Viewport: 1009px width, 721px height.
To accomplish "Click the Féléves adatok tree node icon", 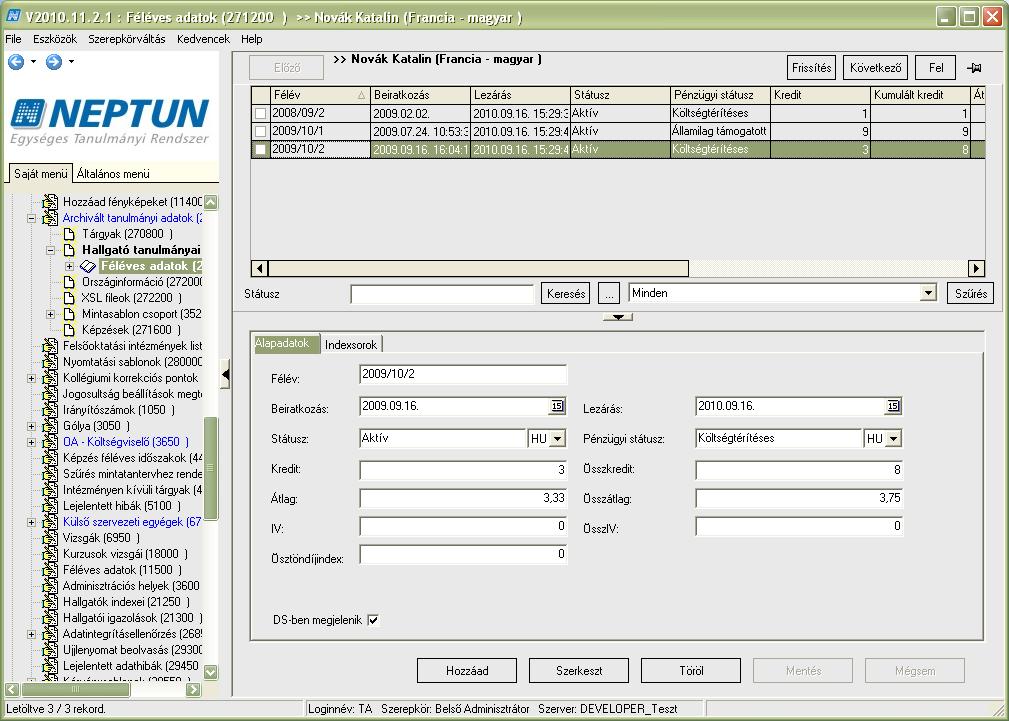I will point(88,266).
